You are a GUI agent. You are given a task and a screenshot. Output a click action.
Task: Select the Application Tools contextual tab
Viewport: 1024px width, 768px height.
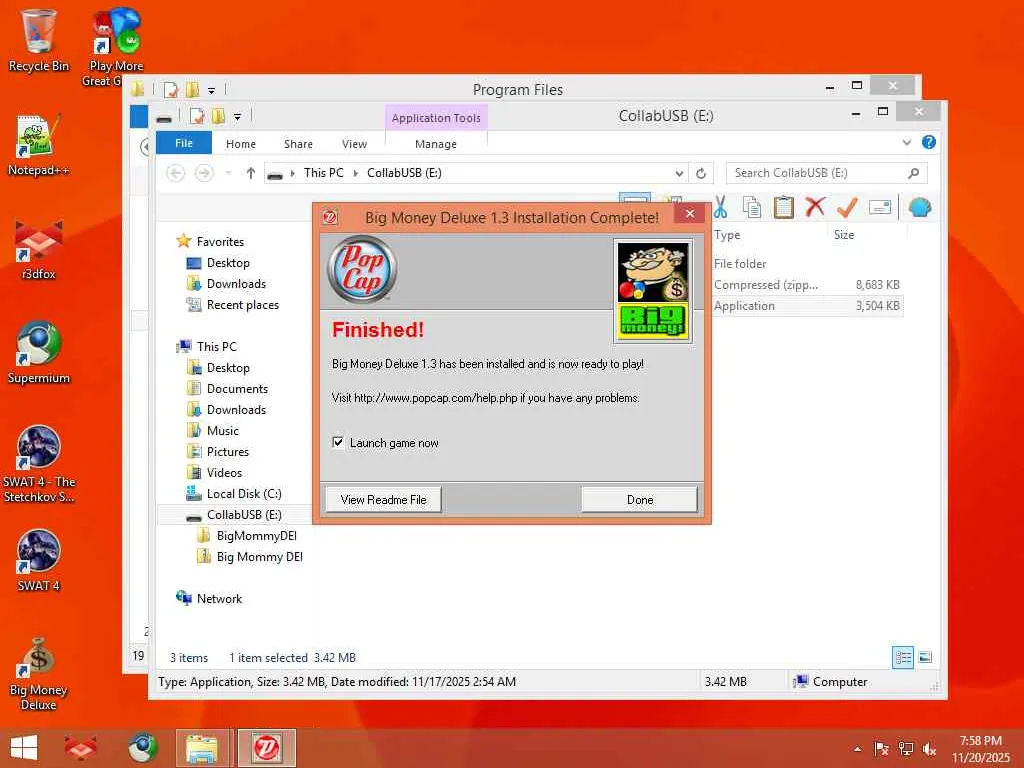click(436, 118)
